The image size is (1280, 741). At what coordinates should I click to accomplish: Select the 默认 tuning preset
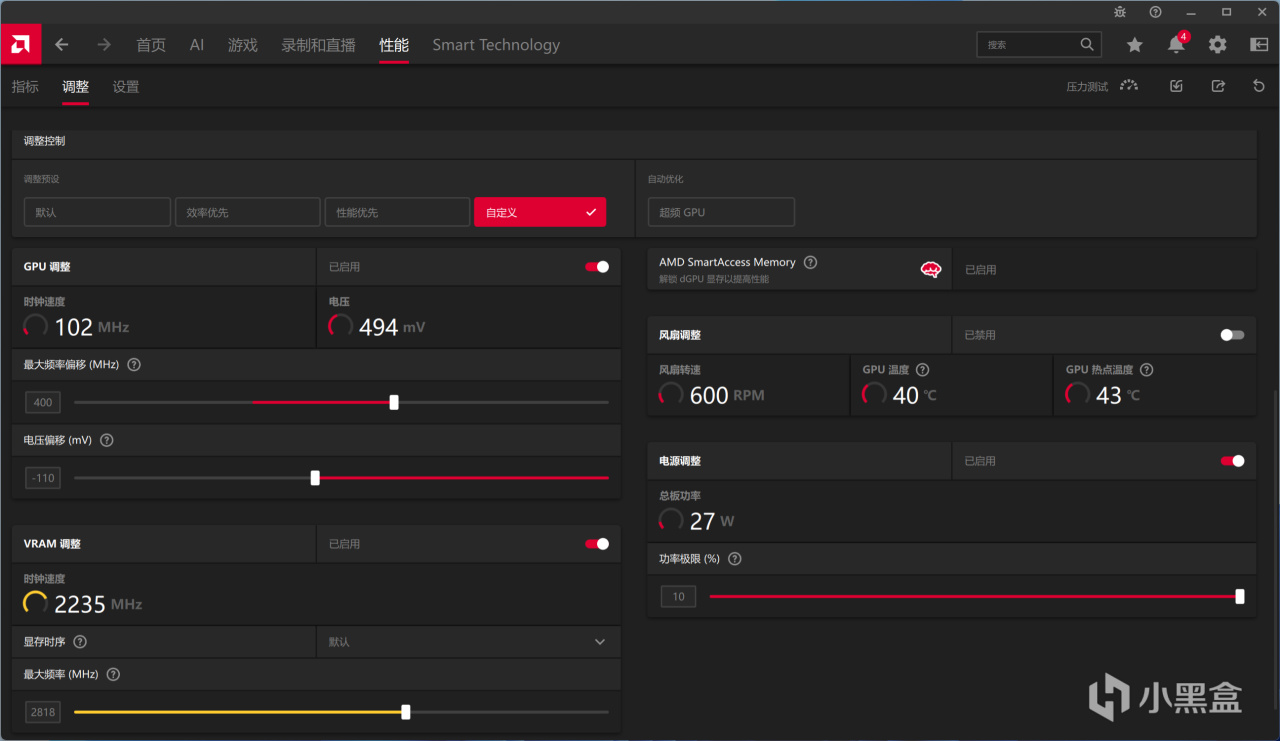(x=97, y=212)
